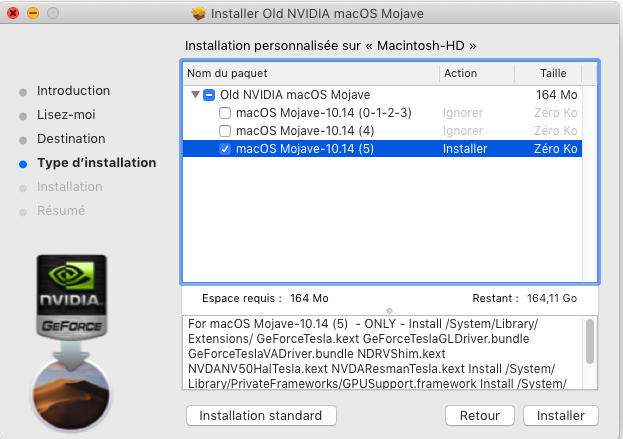Click the package icon in the title bar
The height and width of the screenshot is (439, 623).
pyautogui.click(x=198, y=14)
